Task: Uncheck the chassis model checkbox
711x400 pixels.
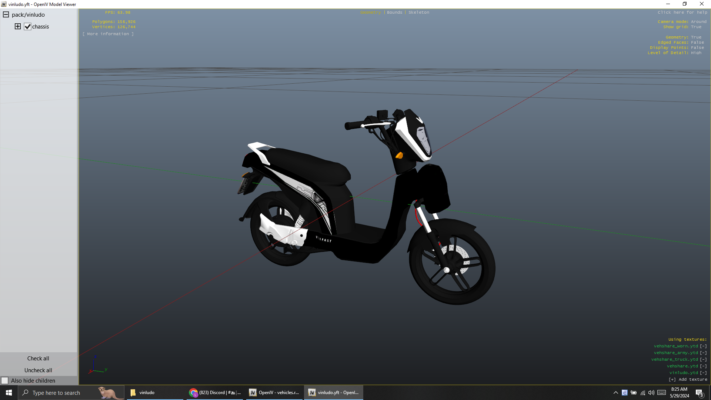Action: (x=27, y=27)
